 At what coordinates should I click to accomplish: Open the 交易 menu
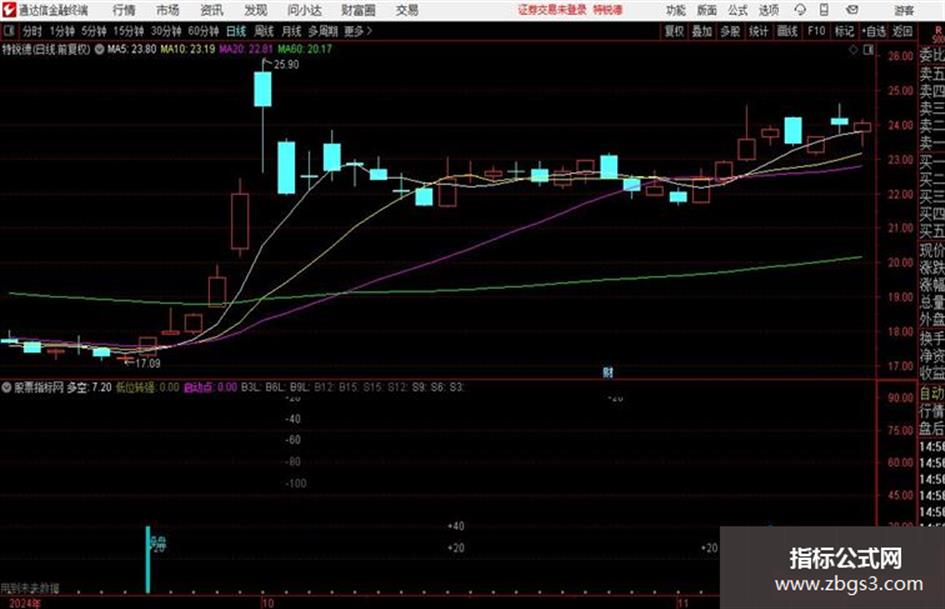coord(407,10)
